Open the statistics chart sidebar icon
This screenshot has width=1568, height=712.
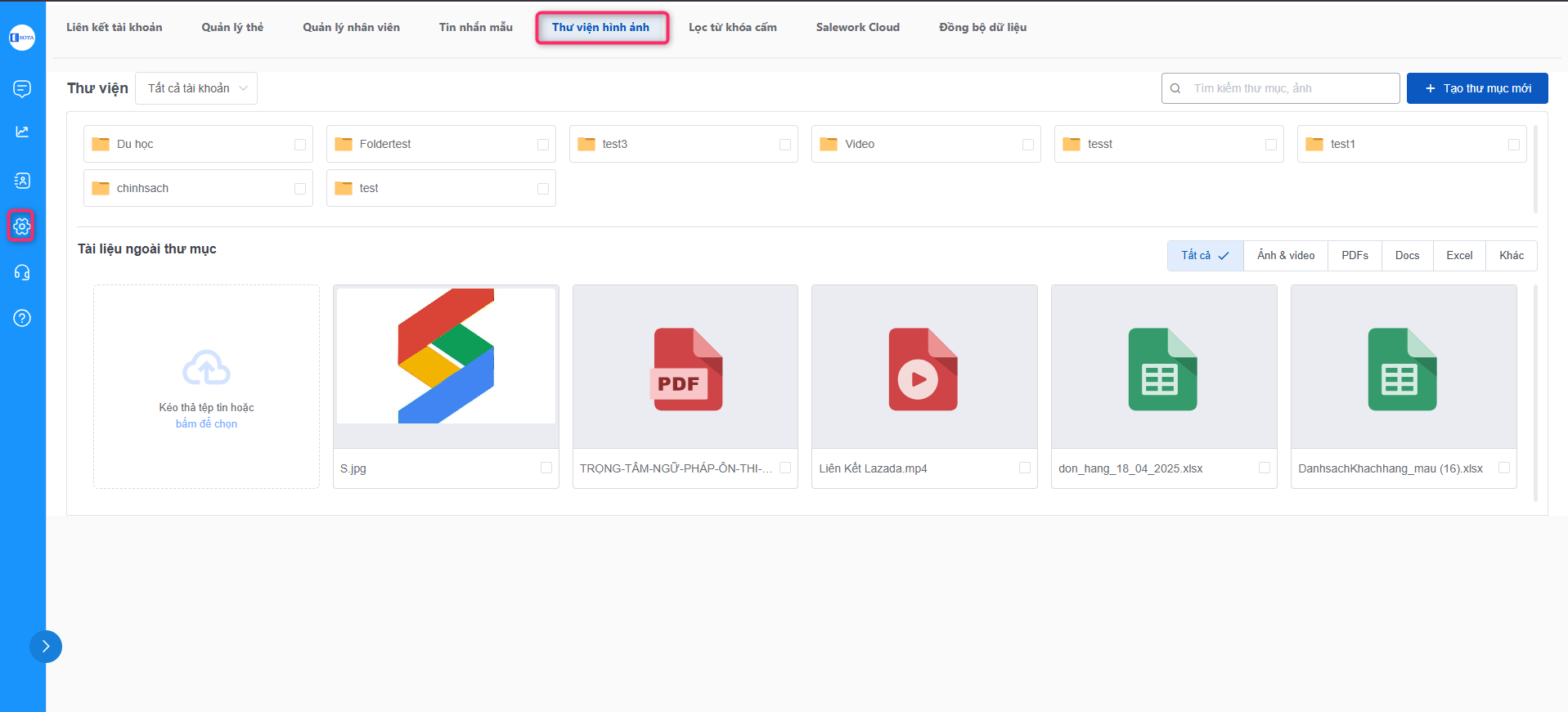pyautogui.click(x=22, y=132)
